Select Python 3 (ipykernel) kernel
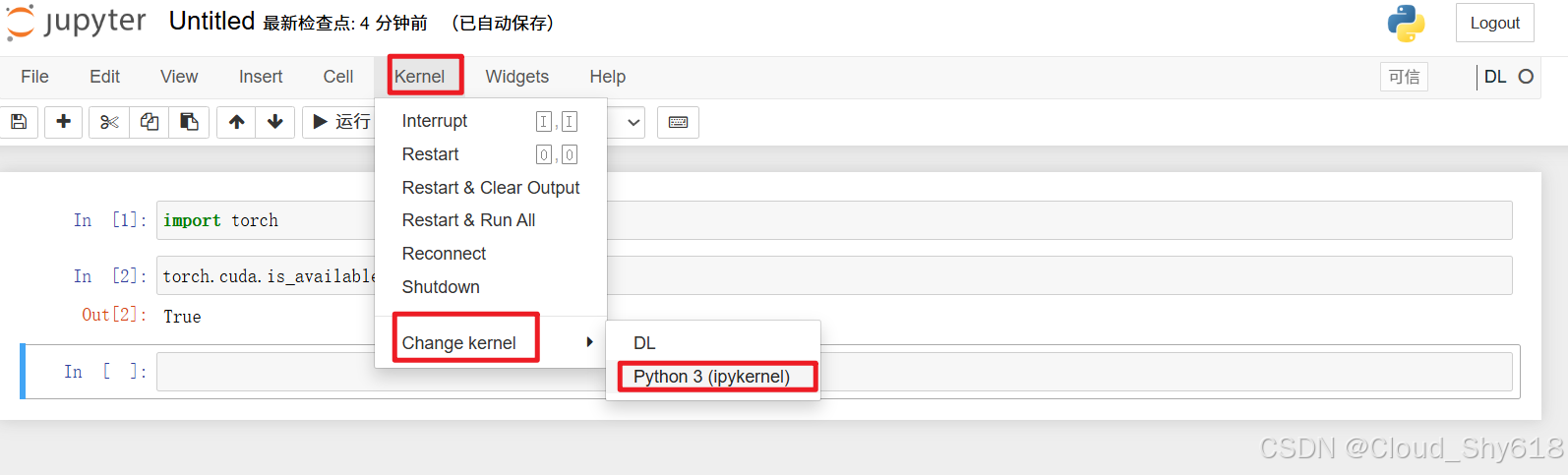This screenshot has height=475, width=1568. 712,377
